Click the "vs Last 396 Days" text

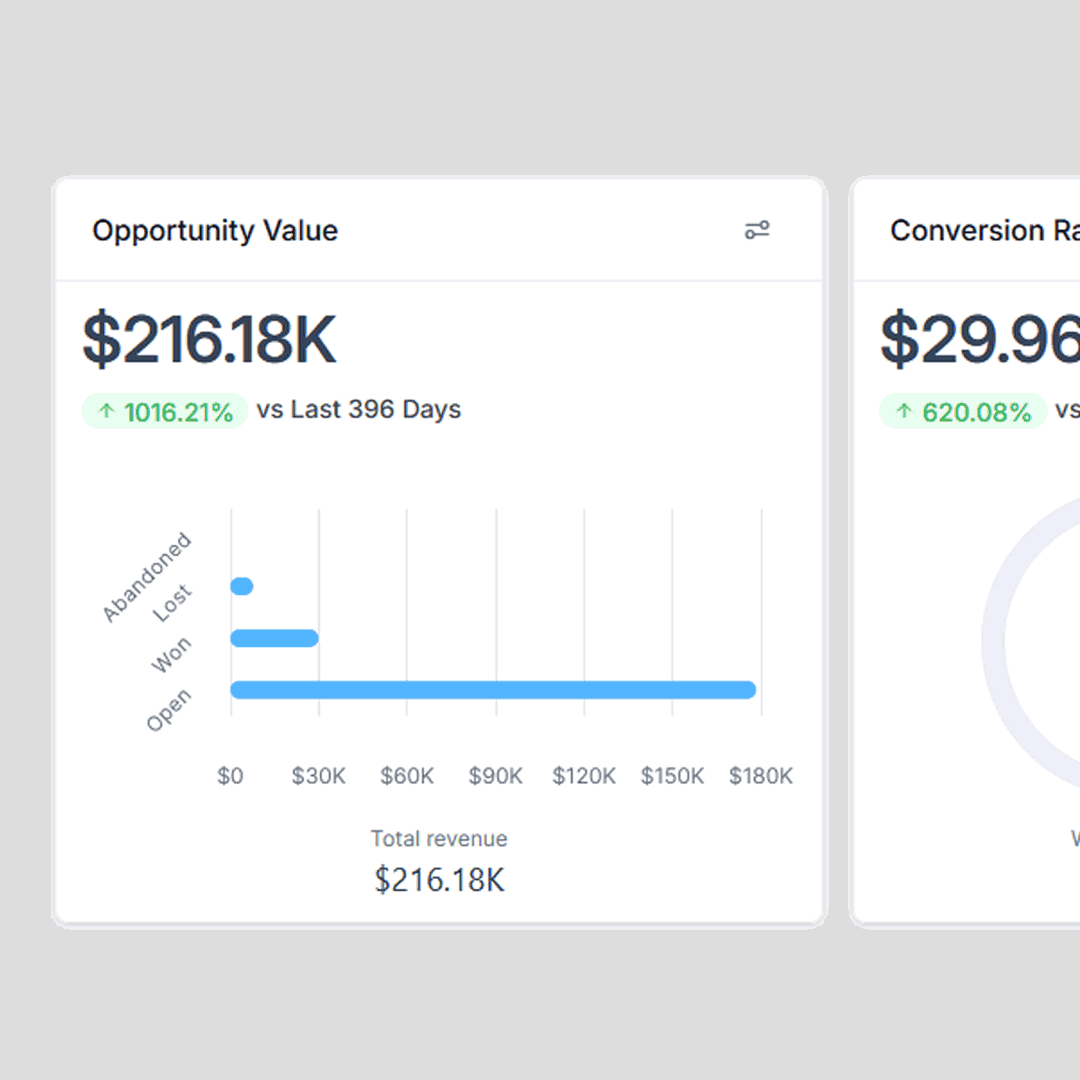[x=359, y=410]
